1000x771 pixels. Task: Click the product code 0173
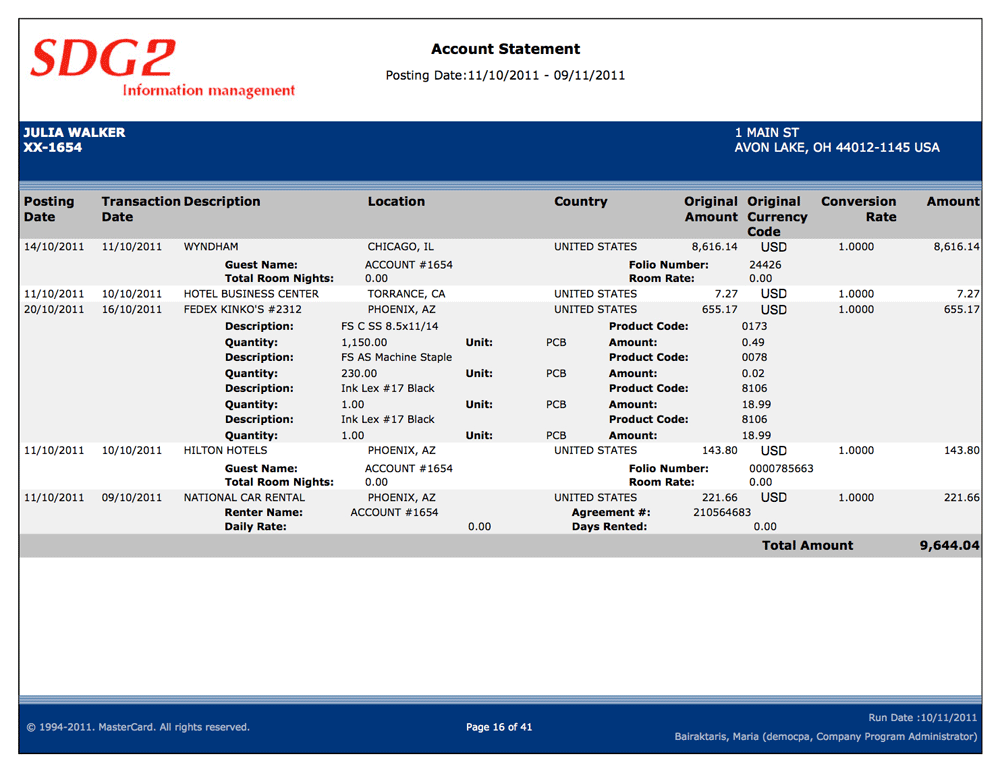point(754,327)
